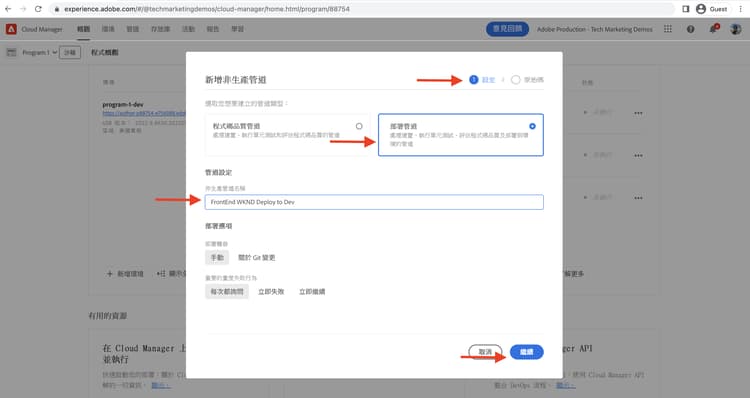Click the blue 繼續 button
This screenshot has width=750, height=398.
click(527, 352)
